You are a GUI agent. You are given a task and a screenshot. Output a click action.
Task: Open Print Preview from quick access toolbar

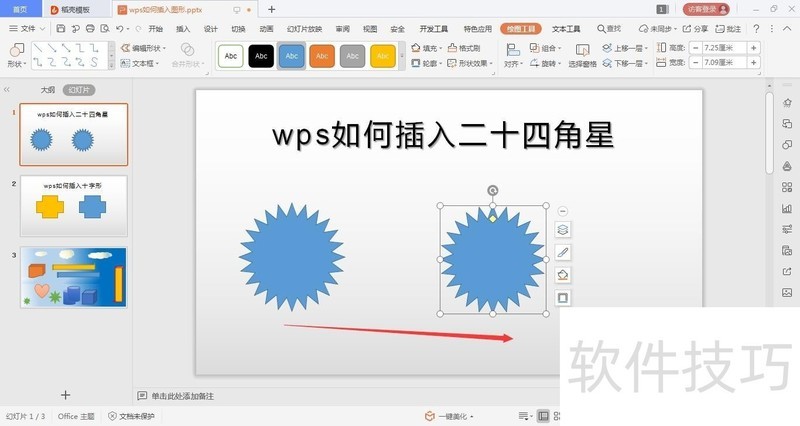click(105, 29)
